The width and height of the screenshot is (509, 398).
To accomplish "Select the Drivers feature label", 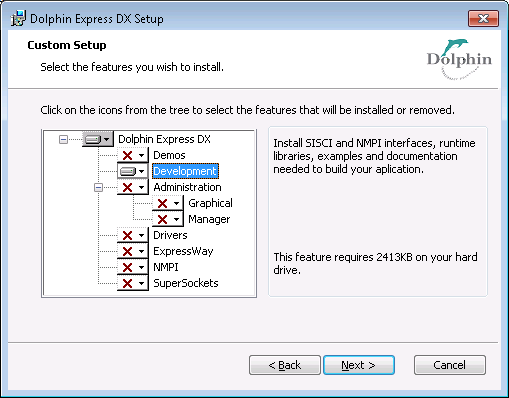I will [x=170, y=235].
